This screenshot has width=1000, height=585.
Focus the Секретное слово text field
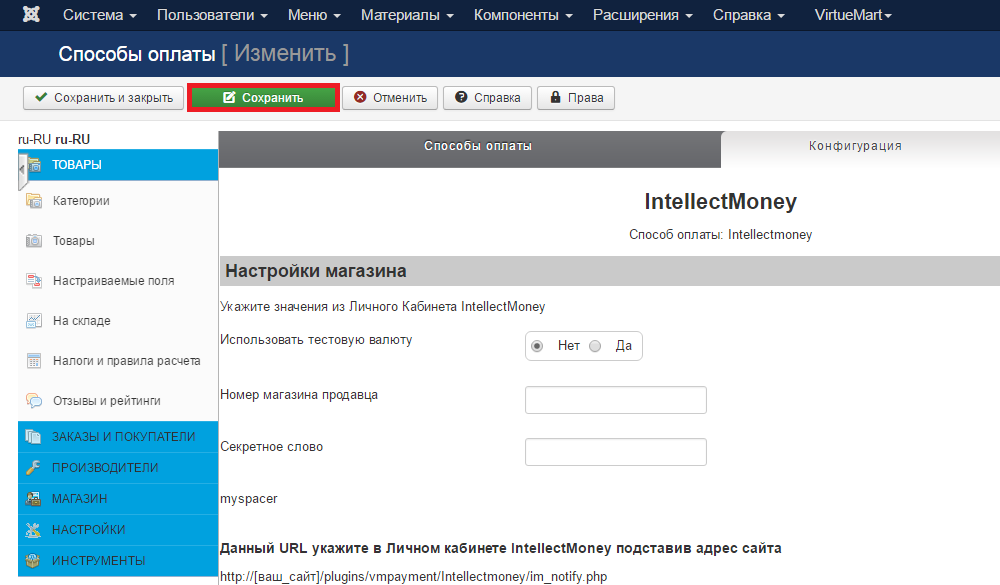615,452
